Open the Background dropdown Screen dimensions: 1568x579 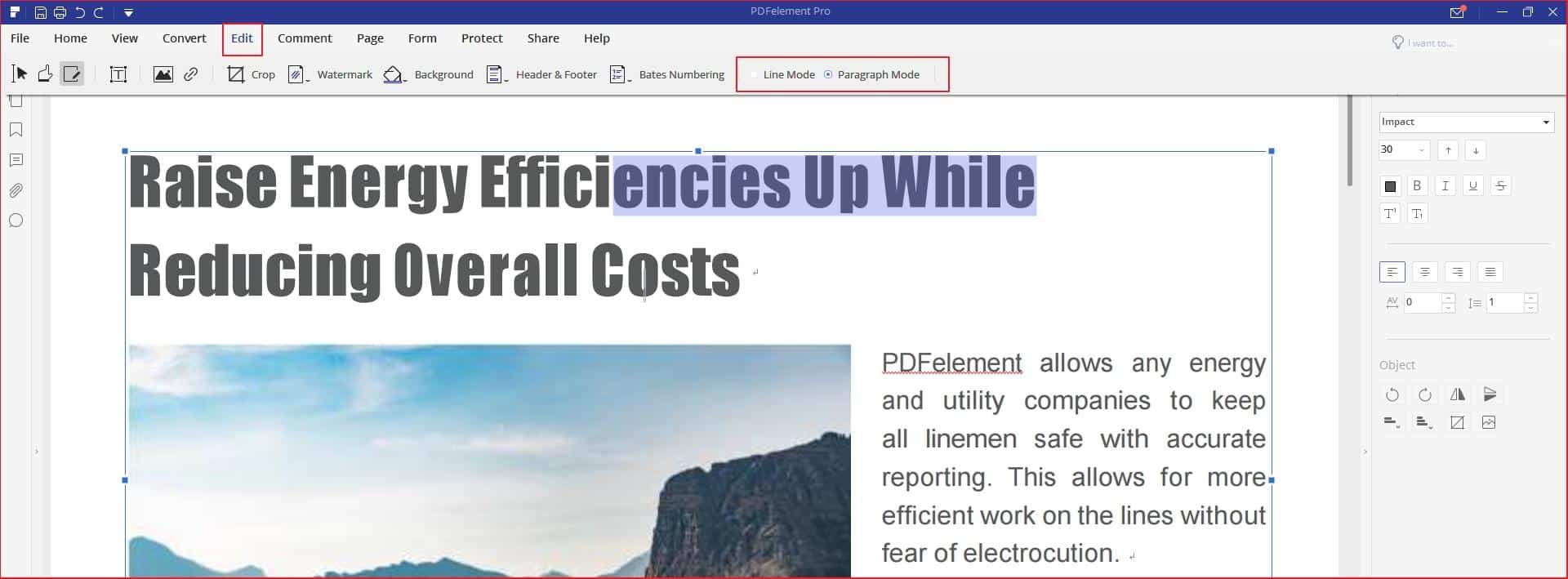pyautogui.click(x=428, y=74)
